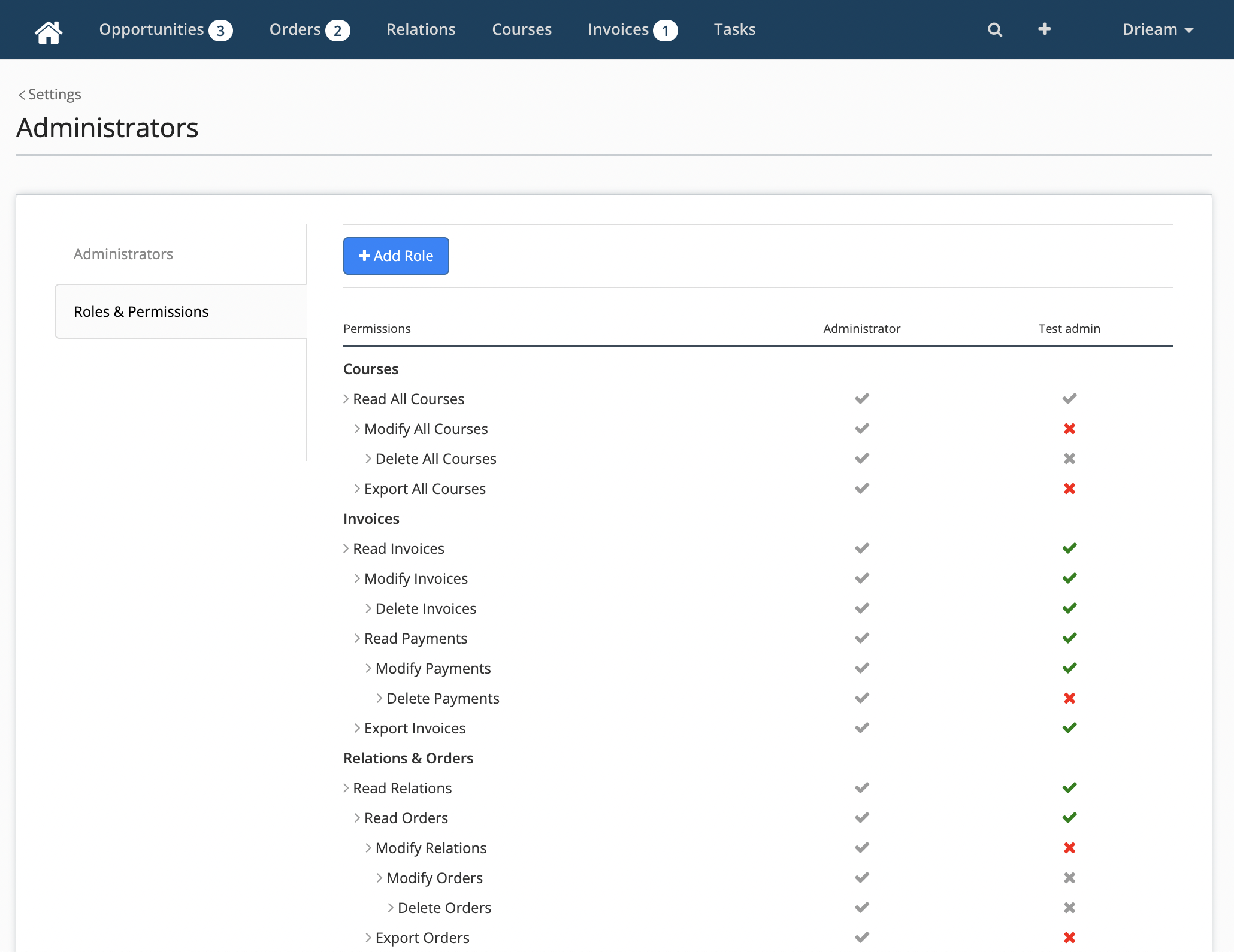Click Administrator Modify All Courses checkmark

[x=861, y=428]
